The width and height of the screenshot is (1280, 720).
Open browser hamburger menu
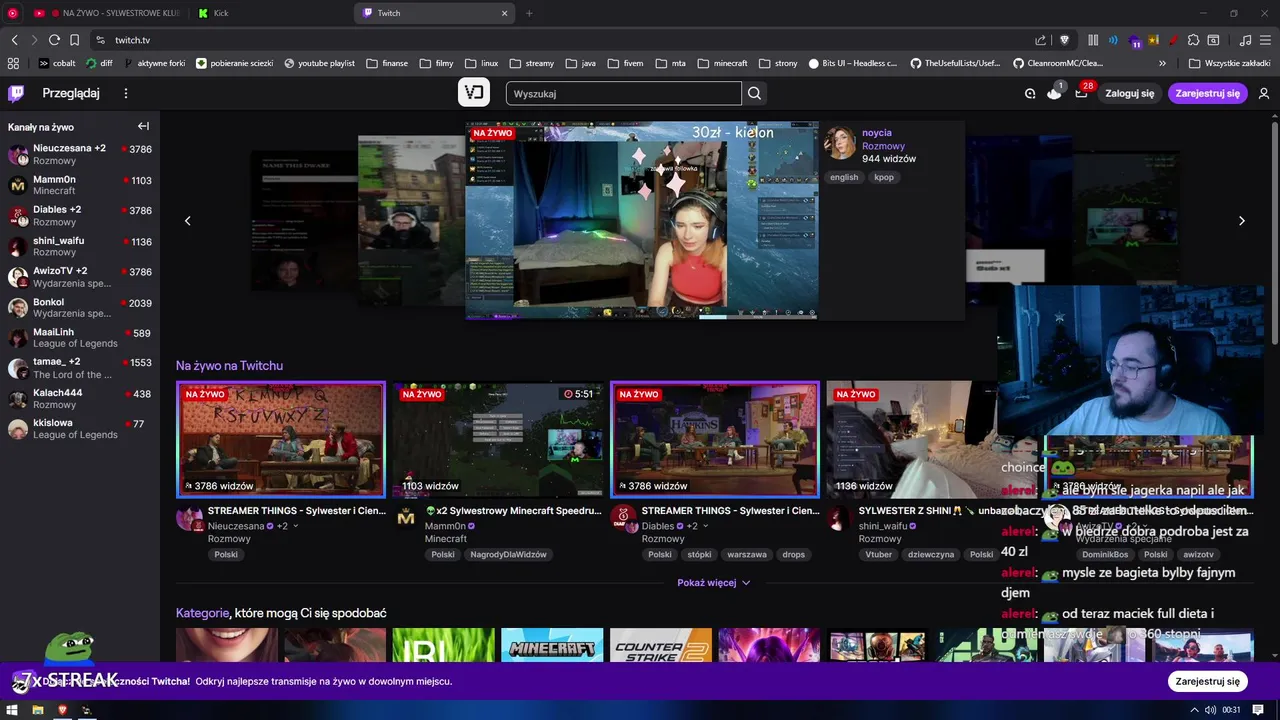pyautogui.click(x=1265, y=40)
